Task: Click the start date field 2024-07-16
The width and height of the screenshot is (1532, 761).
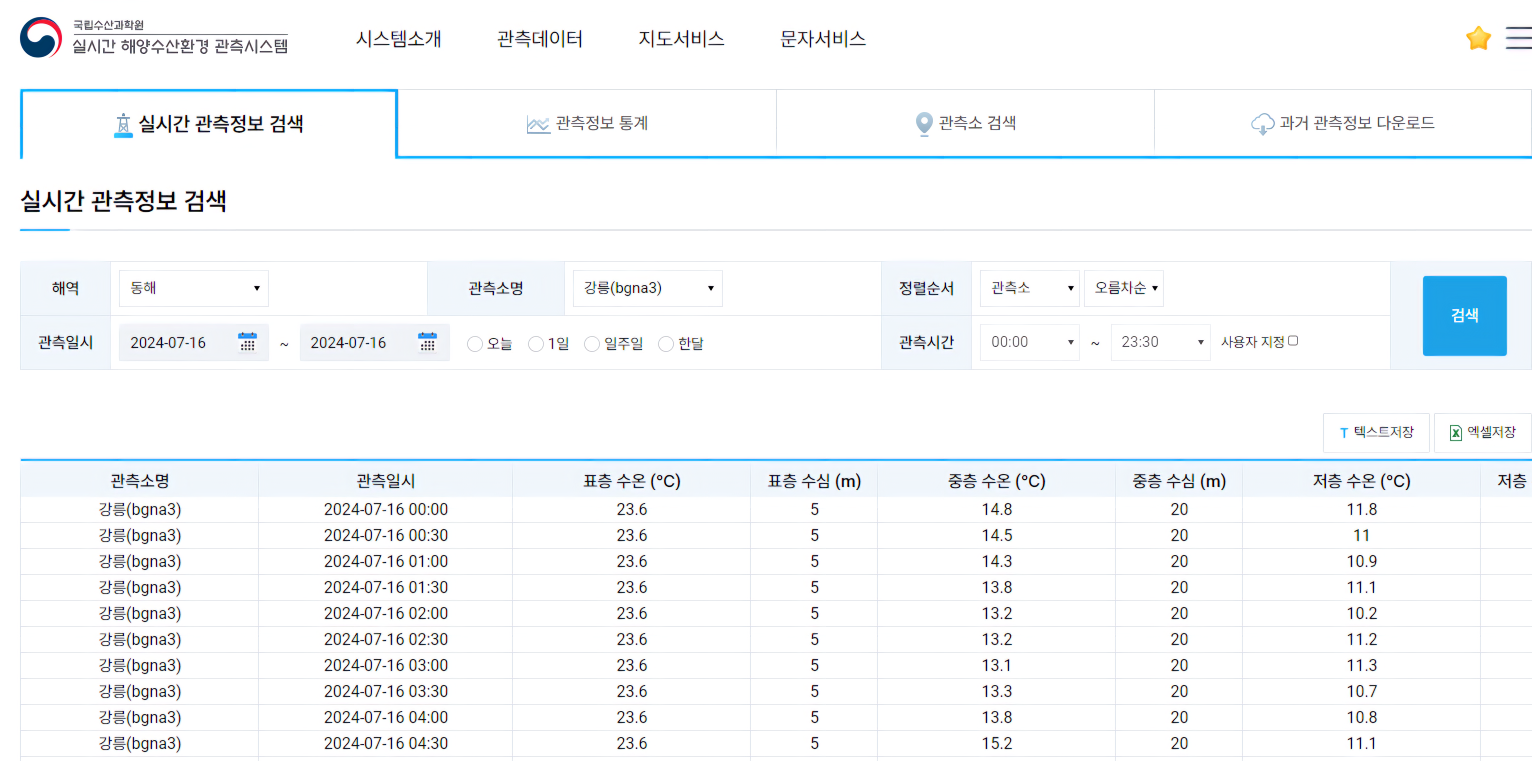Action: tap(194, 342)
